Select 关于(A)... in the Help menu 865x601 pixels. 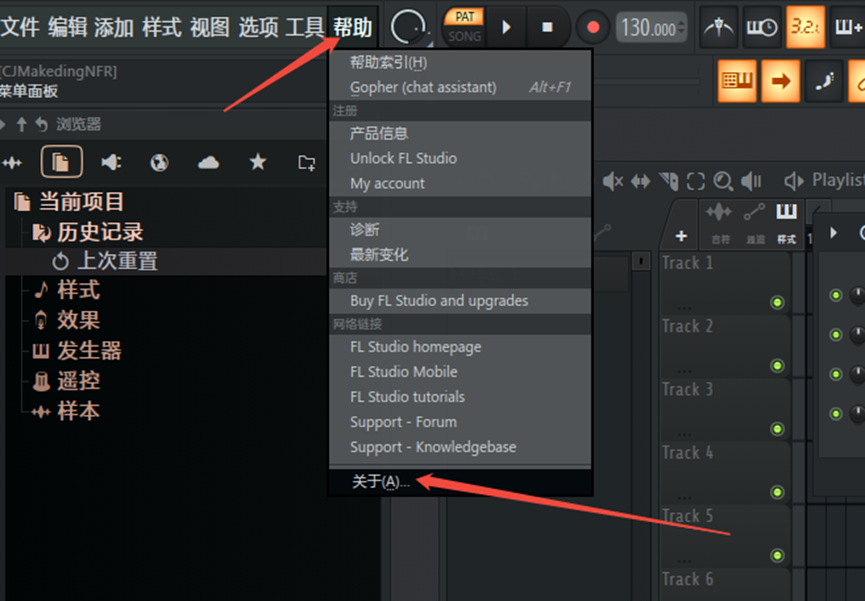(381, 482)
